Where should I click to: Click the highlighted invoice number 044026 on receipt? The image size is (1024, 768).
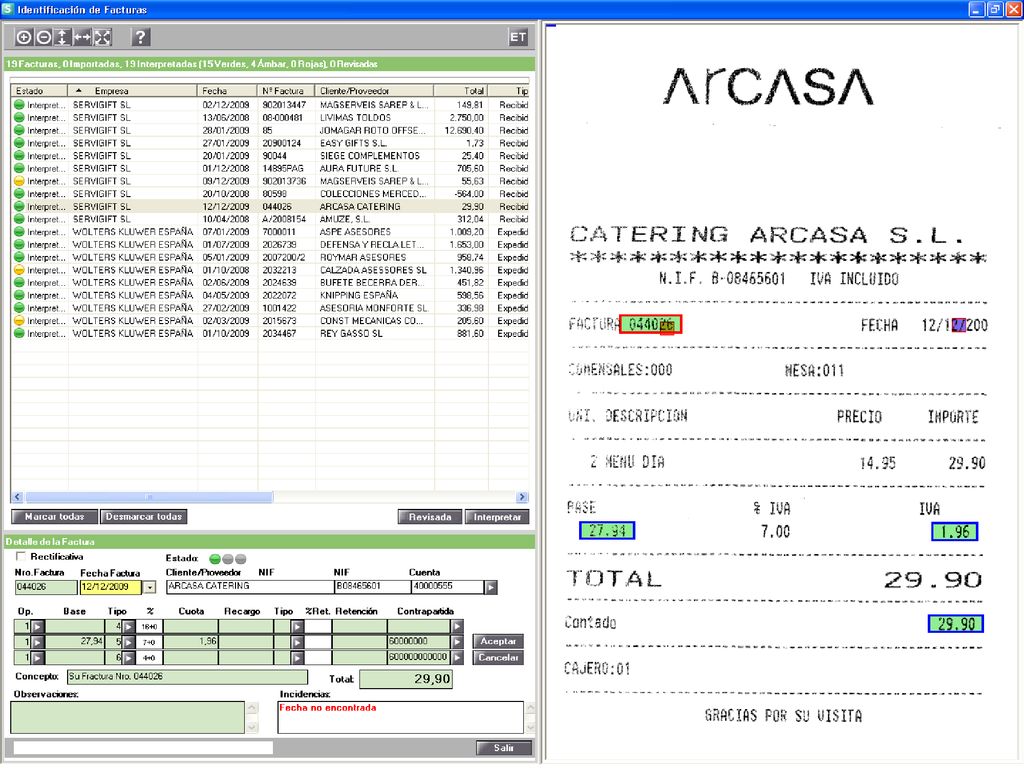click(650, 325)
